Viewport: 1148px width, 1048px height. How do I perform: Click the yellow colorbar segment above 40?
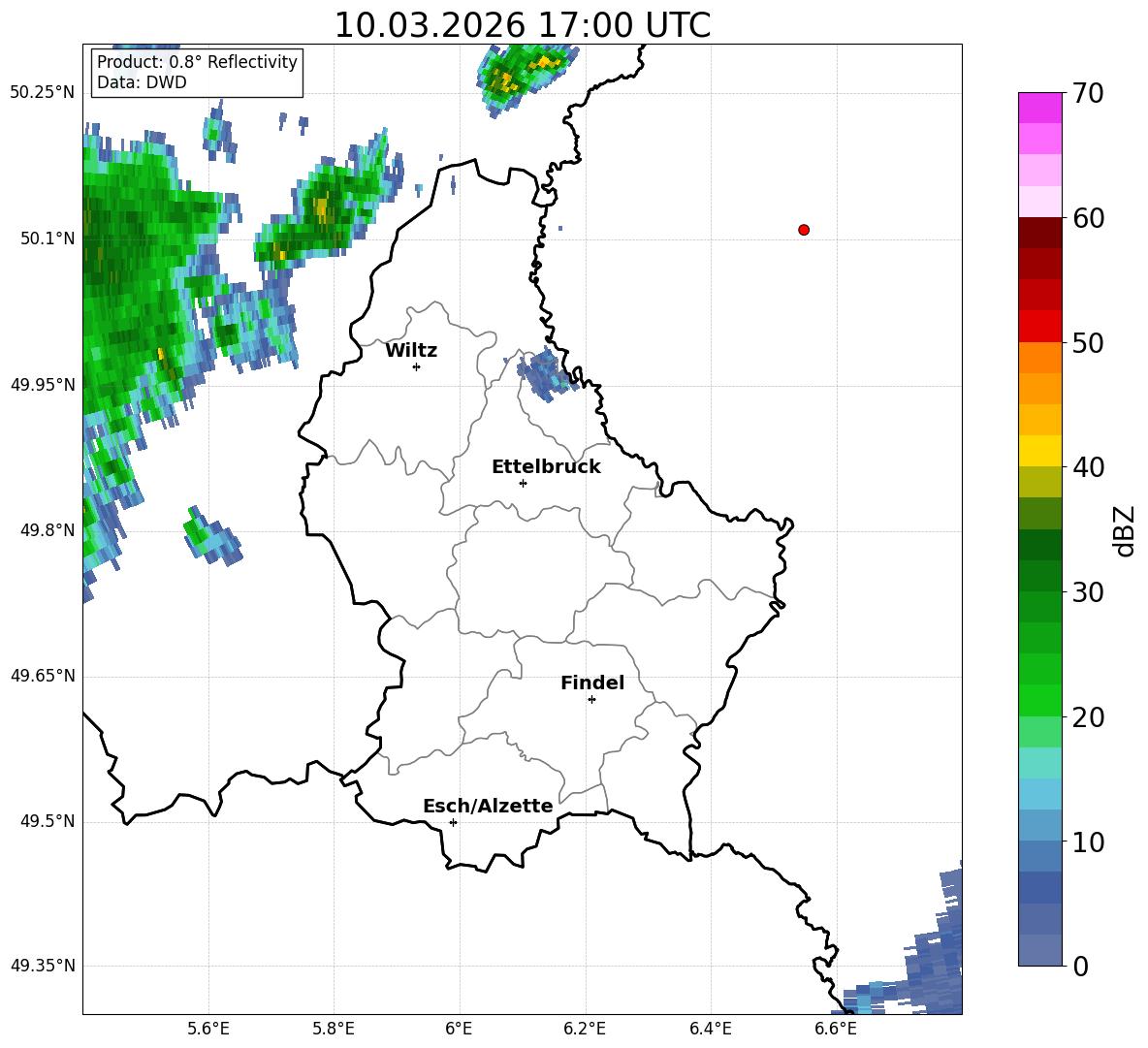(1039, 451)
